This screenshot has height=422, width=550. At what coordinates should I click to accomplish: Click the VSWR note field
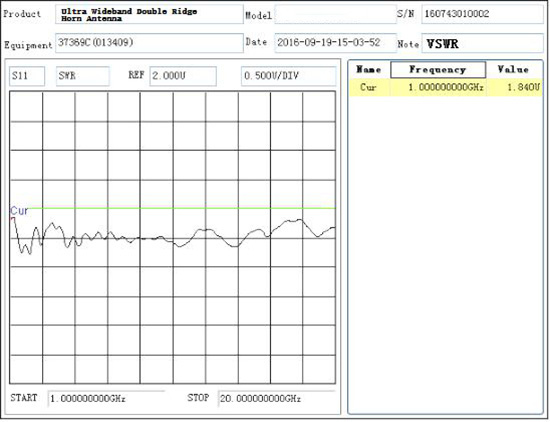(x=482, y=43)
